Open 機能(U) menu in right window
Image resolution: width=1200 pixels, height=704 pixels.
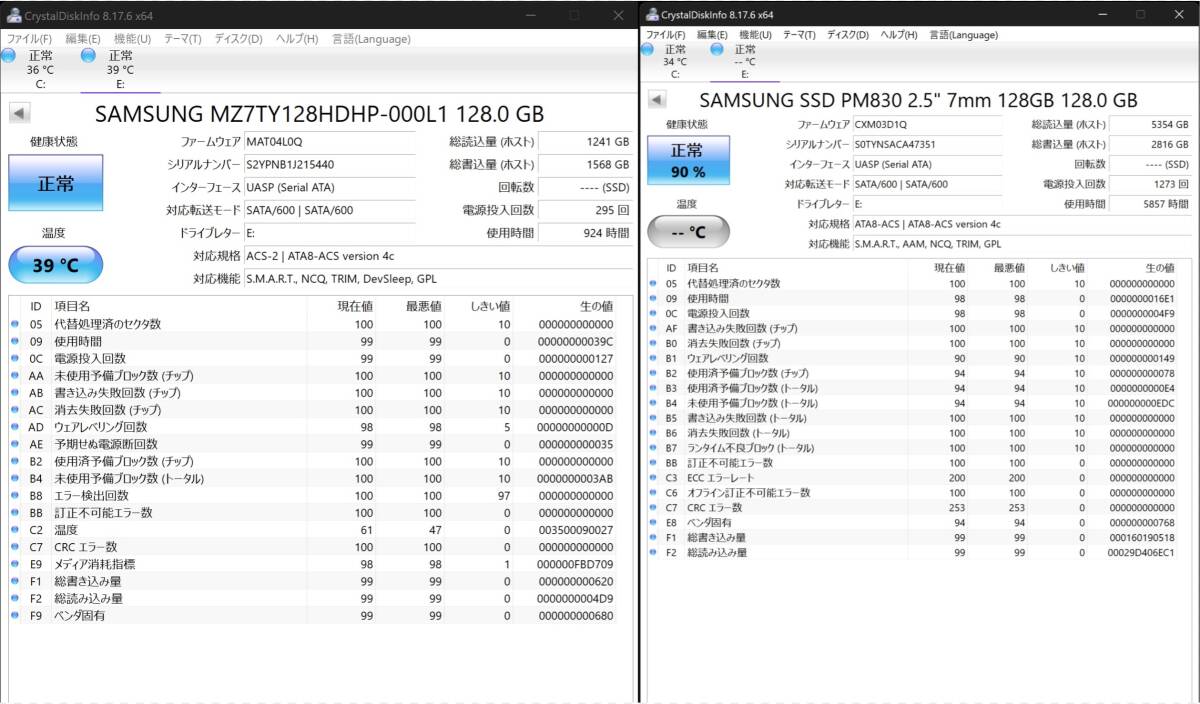click(x=753, y=34)
